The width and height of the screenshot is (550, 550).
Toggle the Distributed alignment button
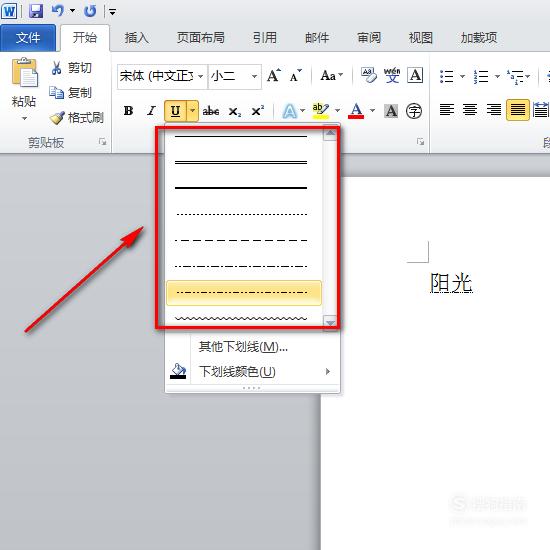(x=541, y=110)
